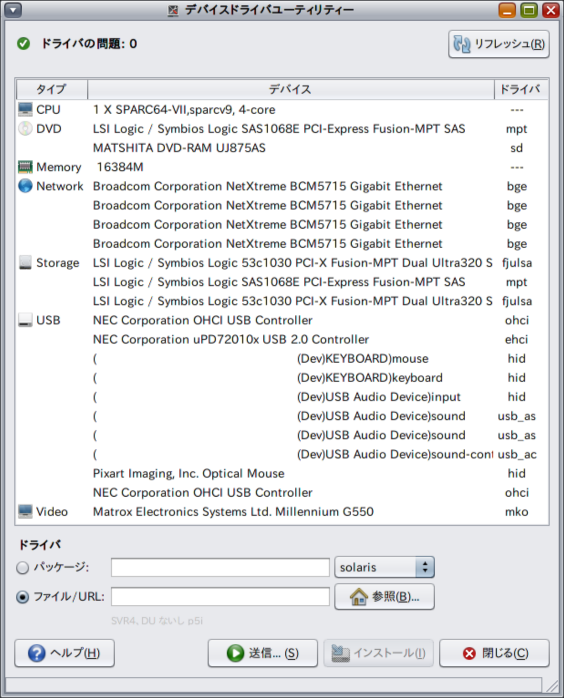Click the インストール(I) install button
This screenshot has height=698, width=564.
pos(378,653)
